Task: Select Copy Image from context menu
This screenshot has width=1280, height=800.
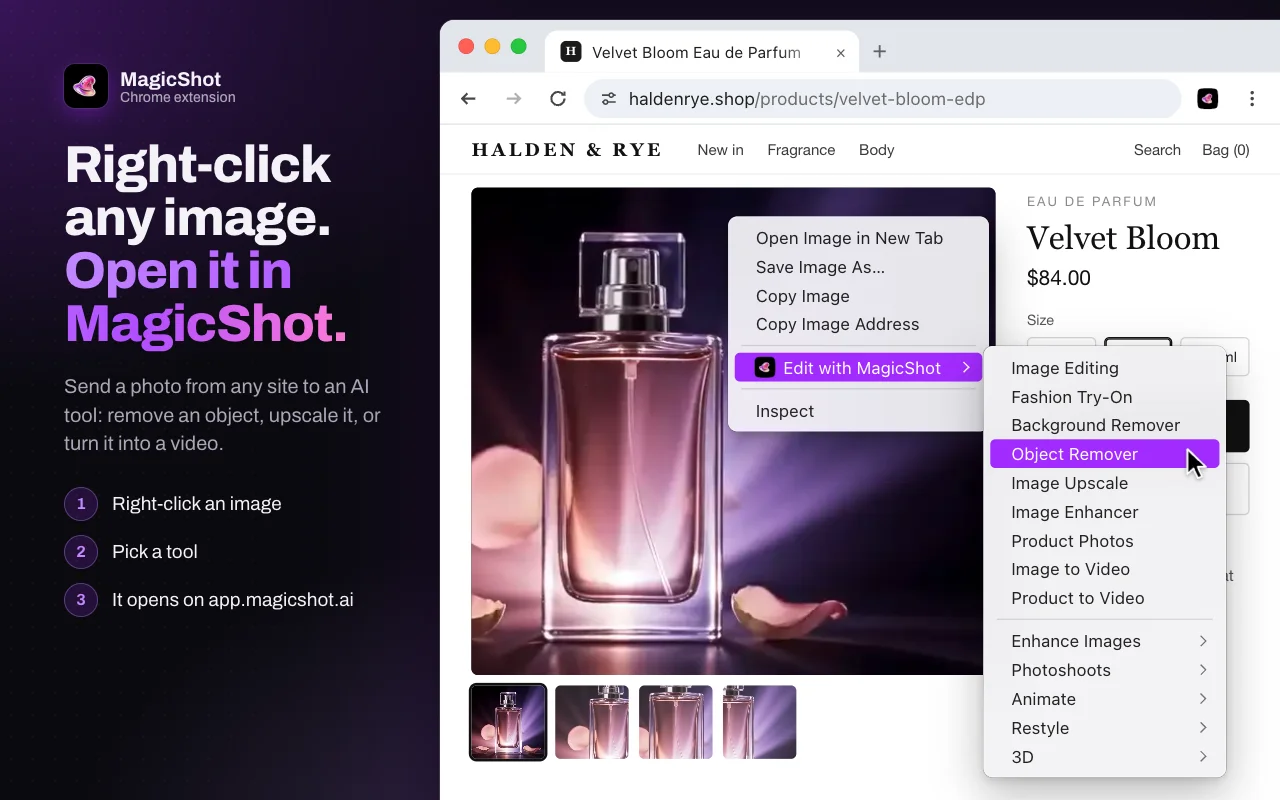Action: pyautogui.click(x=858, y=296)
